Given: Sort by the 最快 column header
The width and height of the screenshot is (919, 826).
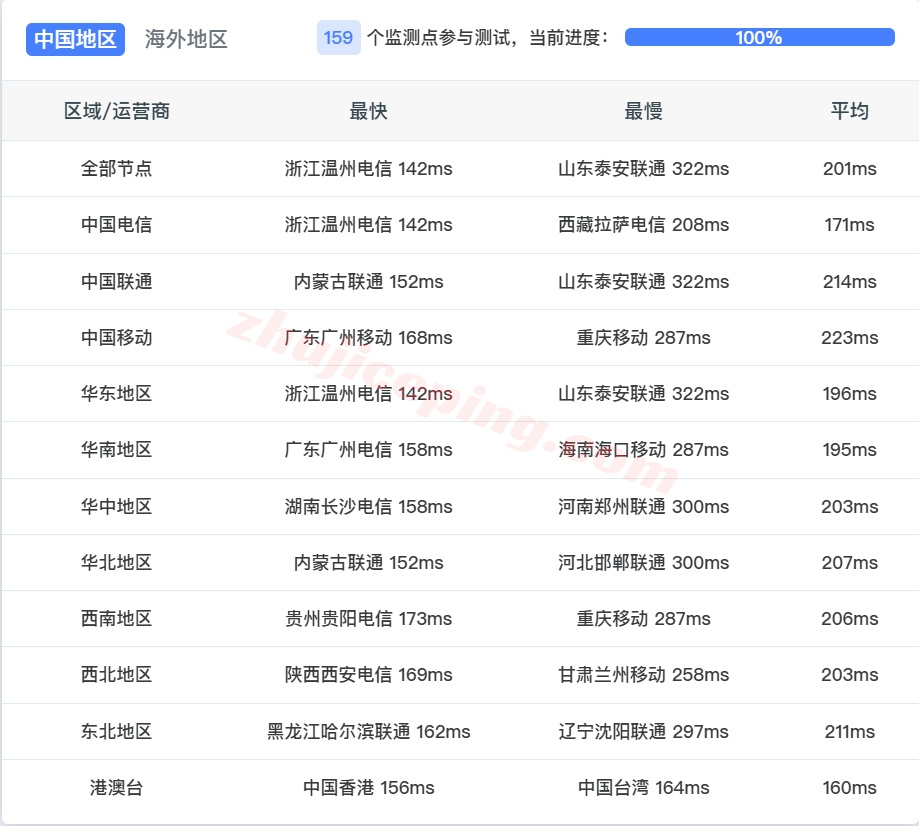Looking at the screenshot, I should (x=368, y=111).
